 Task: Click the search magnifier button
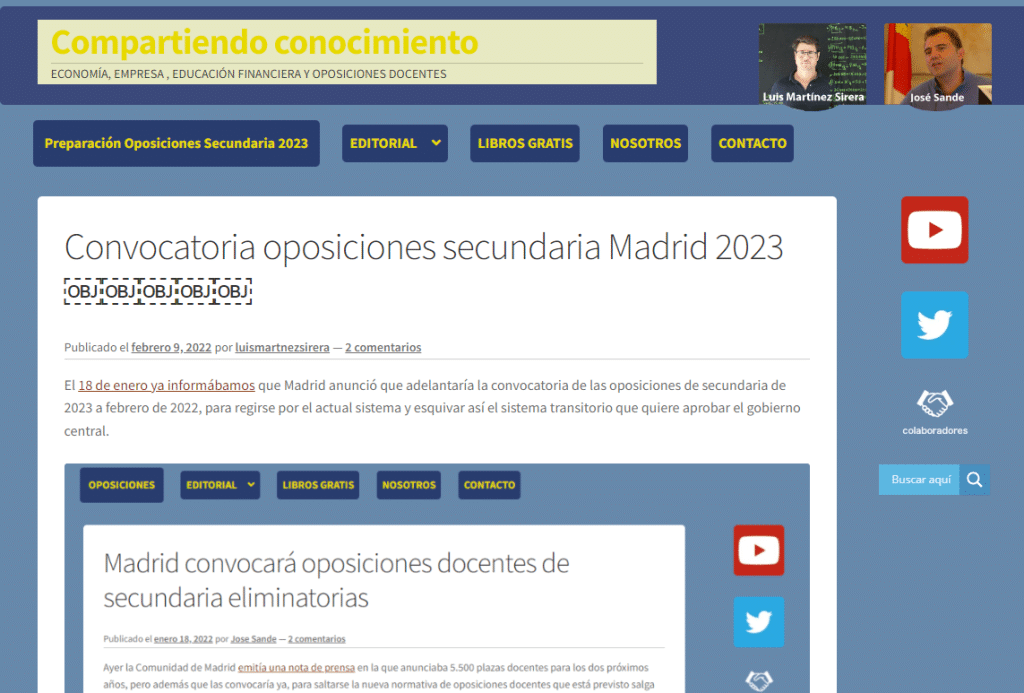[x=975, y=480]
